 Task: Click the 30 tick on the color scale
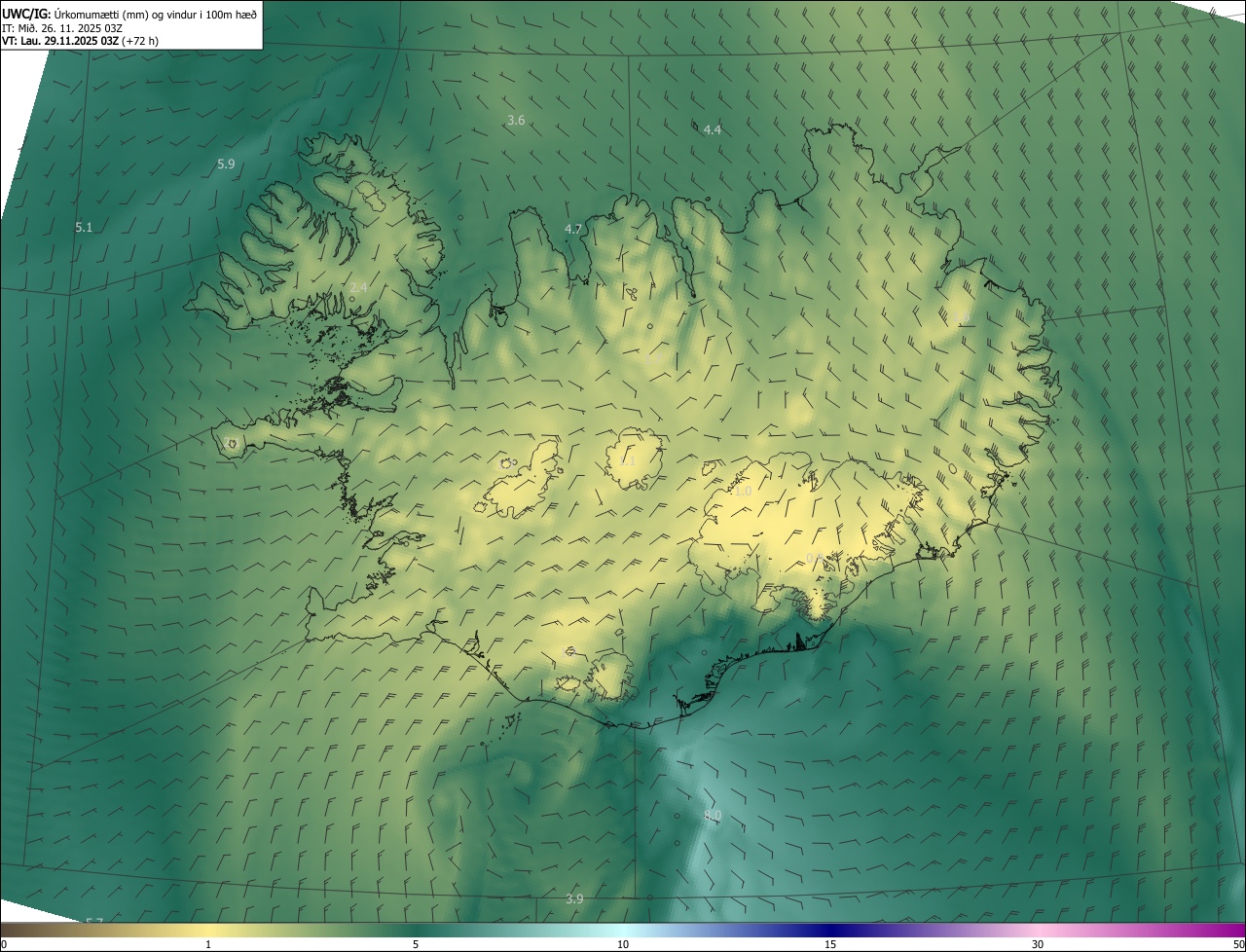[1038, 945]
